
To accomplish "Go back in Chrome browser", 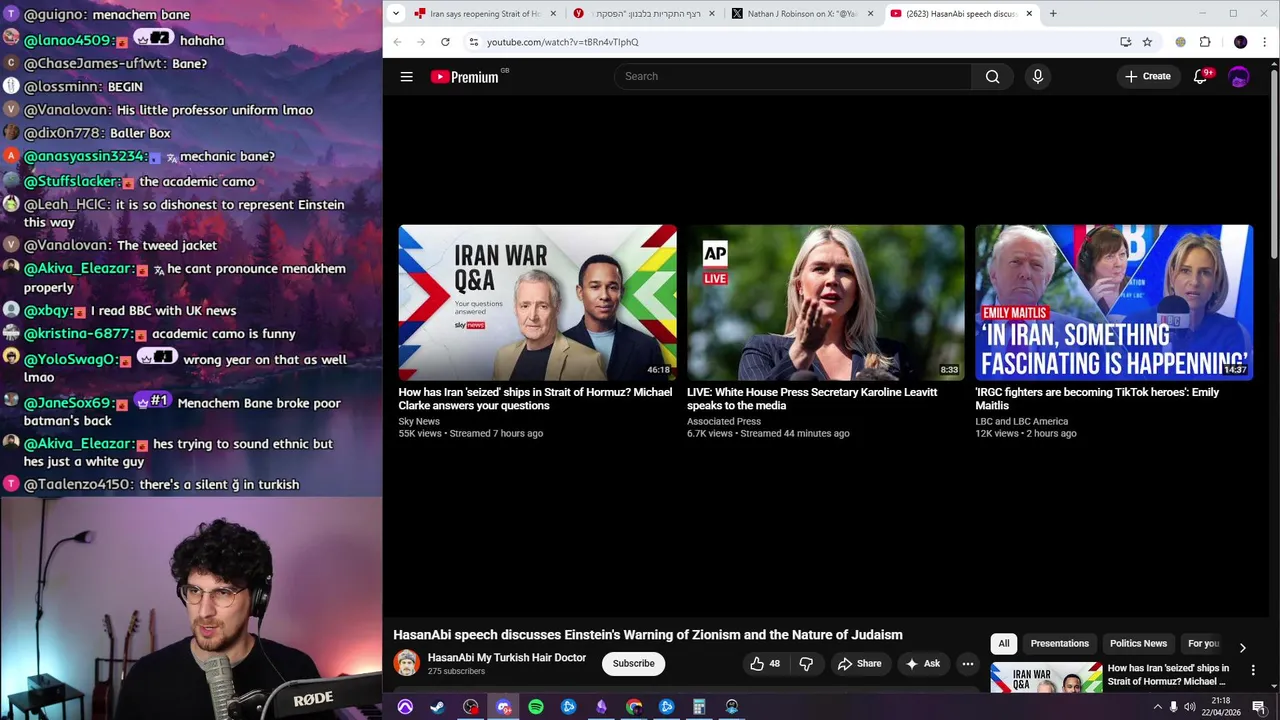I will pyautogui.click(x=397, y=42).
